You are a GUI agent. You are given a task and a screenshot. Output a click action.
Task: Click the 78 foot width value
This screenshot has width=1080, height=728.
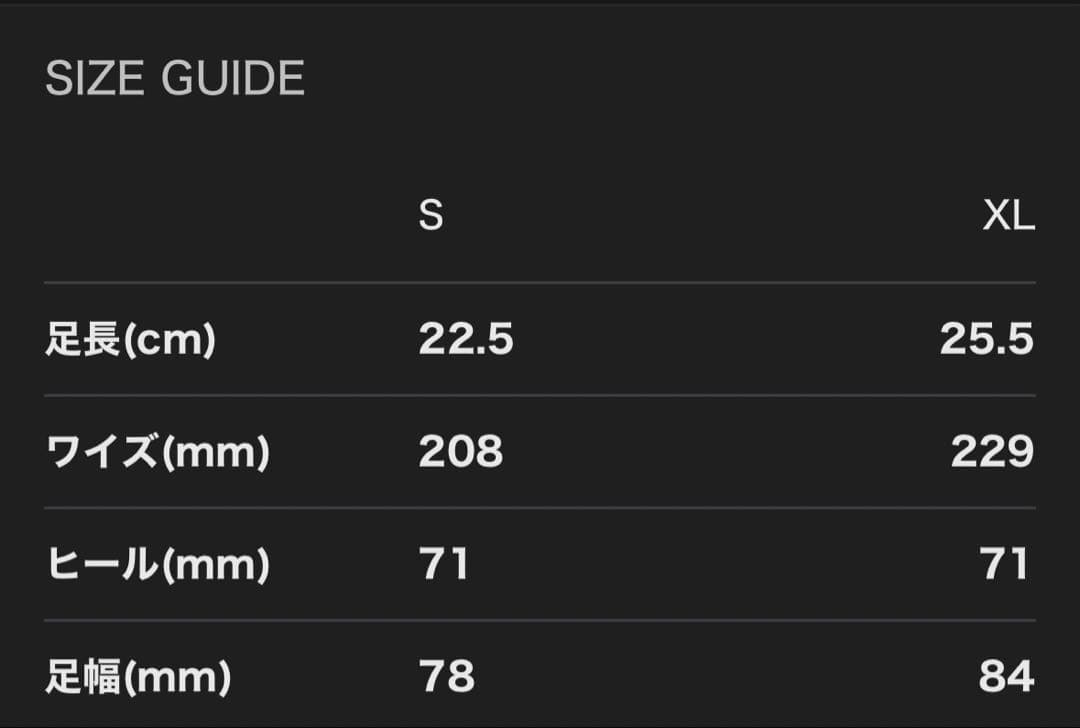(447, 677)
